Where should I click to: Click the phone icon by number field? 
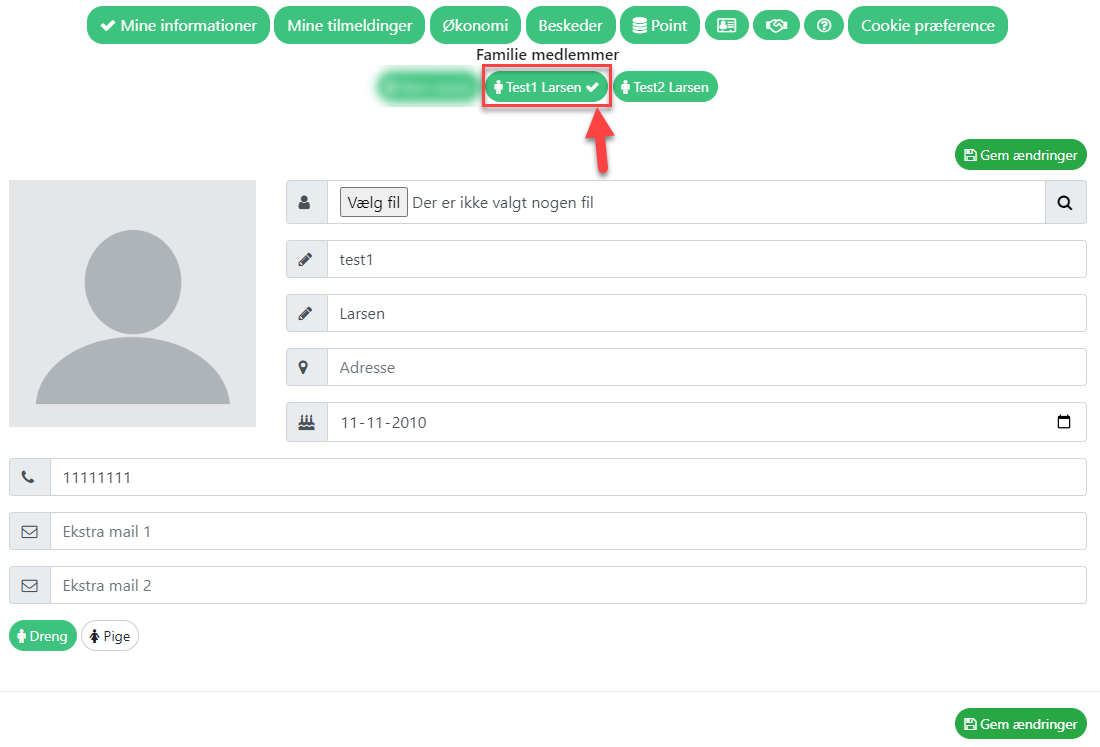tap(29, 477)
